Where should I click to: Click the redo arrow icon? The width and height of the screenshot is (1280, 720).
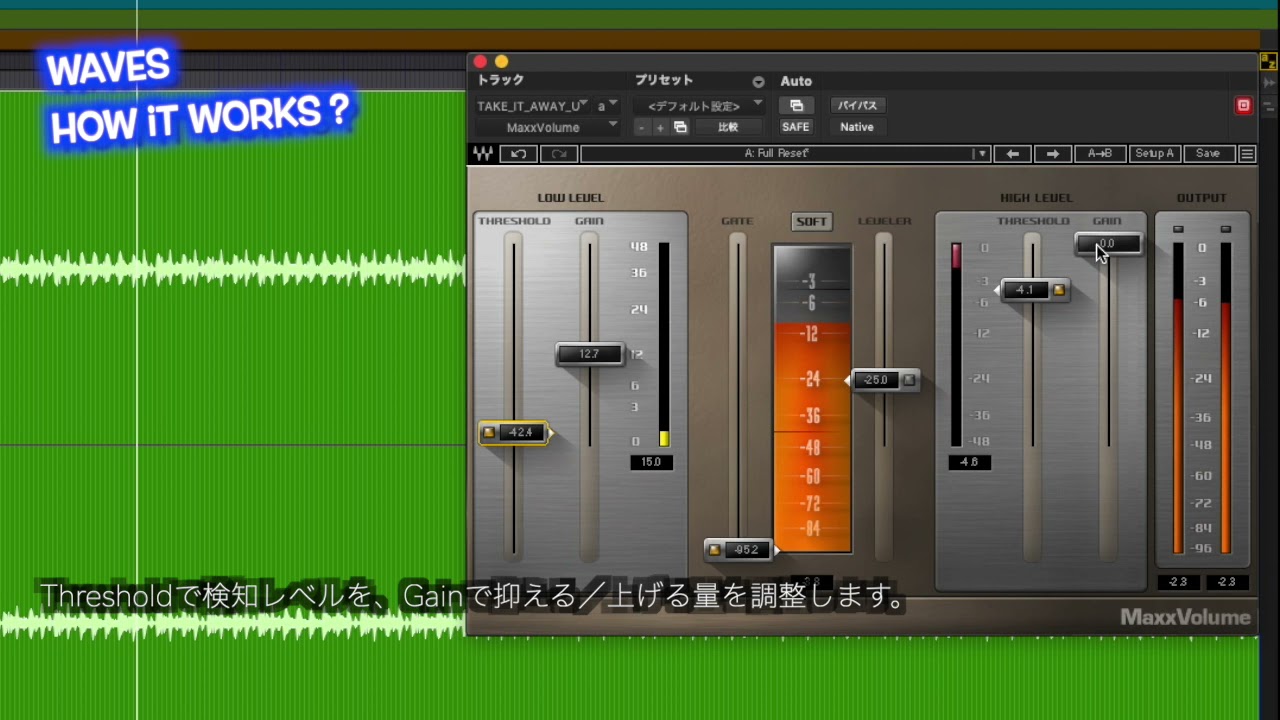tap(558, 153)
